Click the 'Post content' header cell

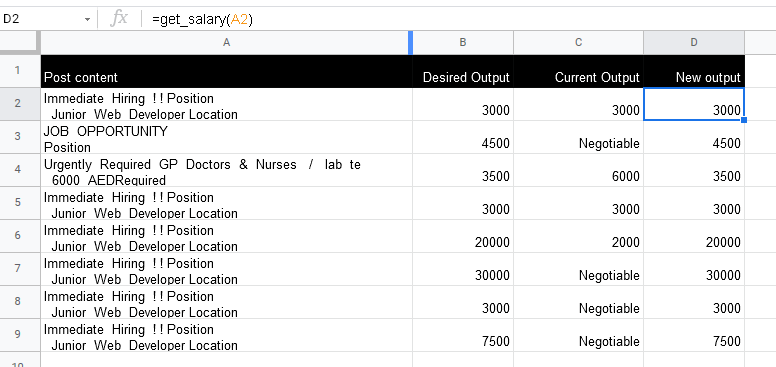tap(227, 71)
